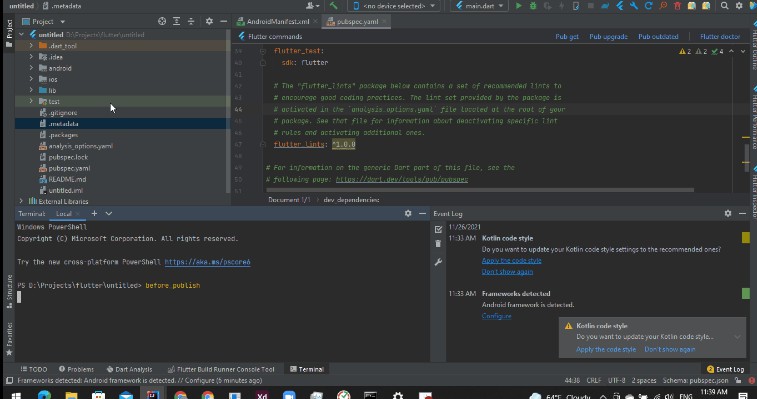This screenshot has width=757, height=399.
Task: Click the grey Stop square icon
Action: (590, 6)
